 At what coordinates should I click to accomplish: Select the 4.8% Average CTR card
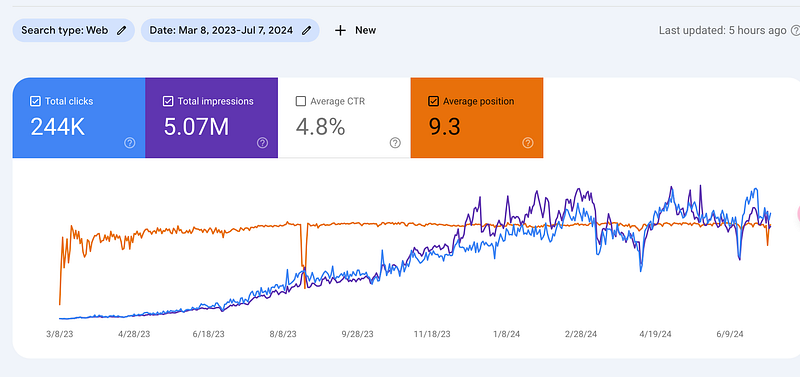[x=344, y=118]
